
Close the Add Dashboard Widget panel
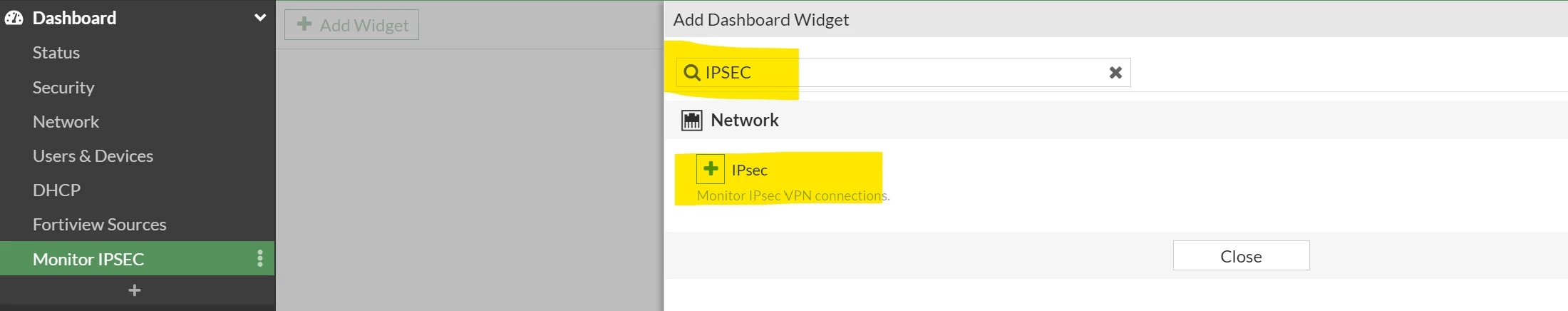pos(1241,256)
